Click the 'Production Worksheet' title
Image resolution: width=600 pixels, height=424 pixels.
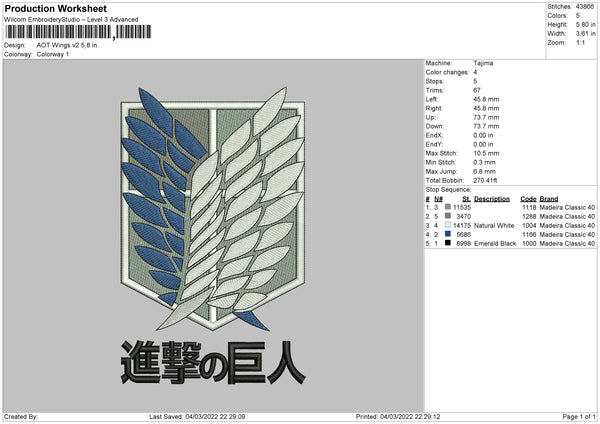click(x=55, y=8)
